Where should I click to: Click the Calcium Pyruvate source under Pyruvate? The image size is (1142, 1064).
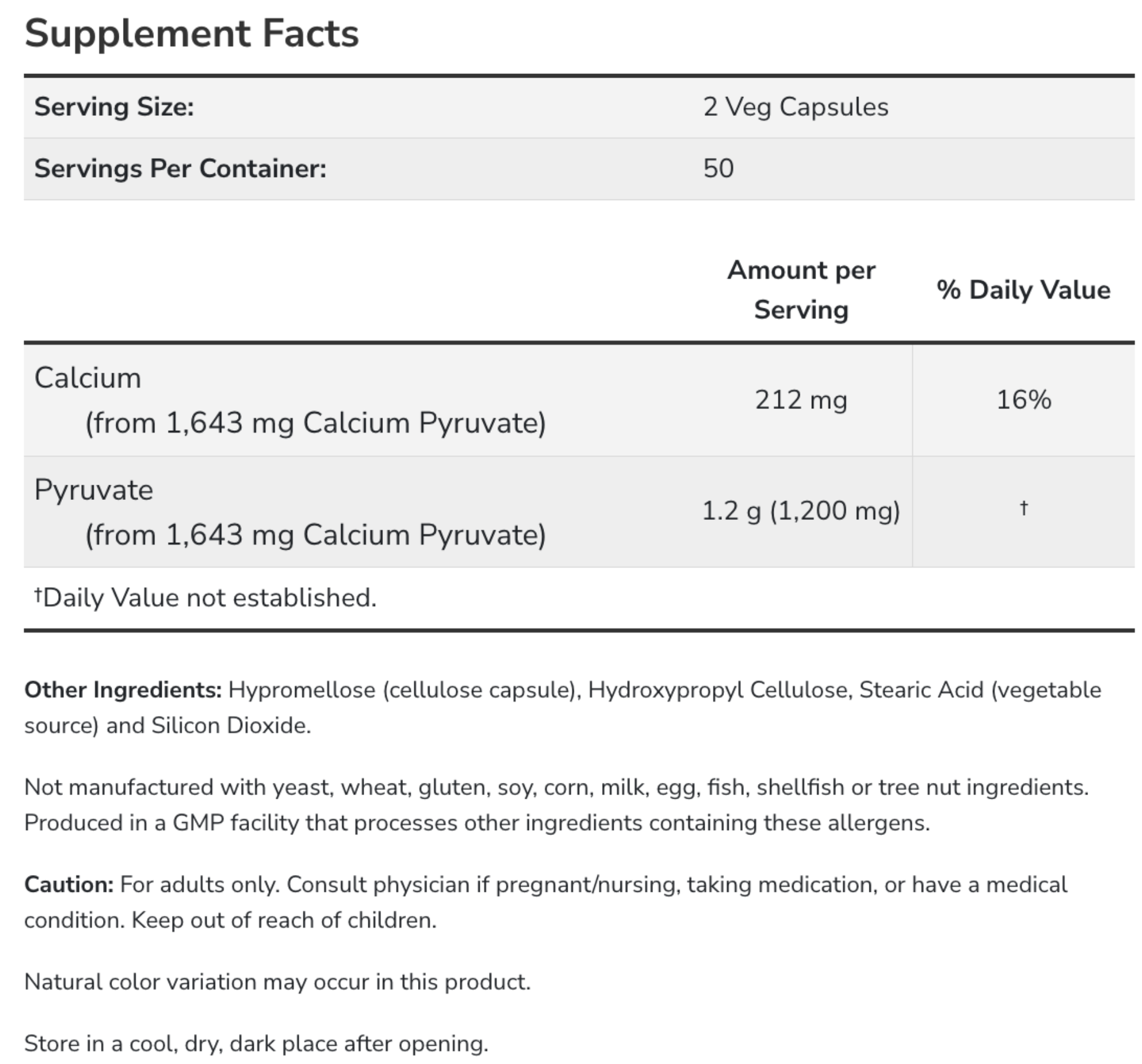point(316,535)
